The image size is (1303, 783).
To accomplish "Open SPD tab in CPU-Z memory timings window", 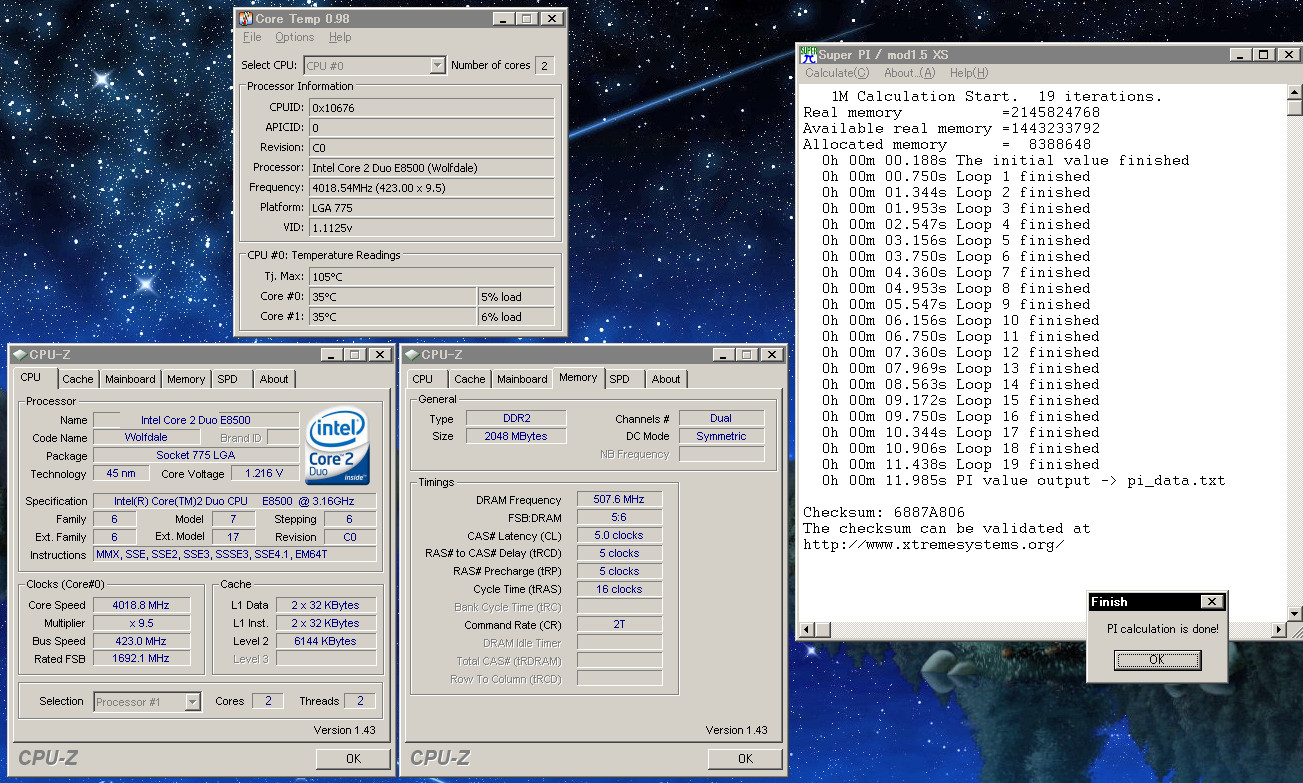I will pos(620,380).
